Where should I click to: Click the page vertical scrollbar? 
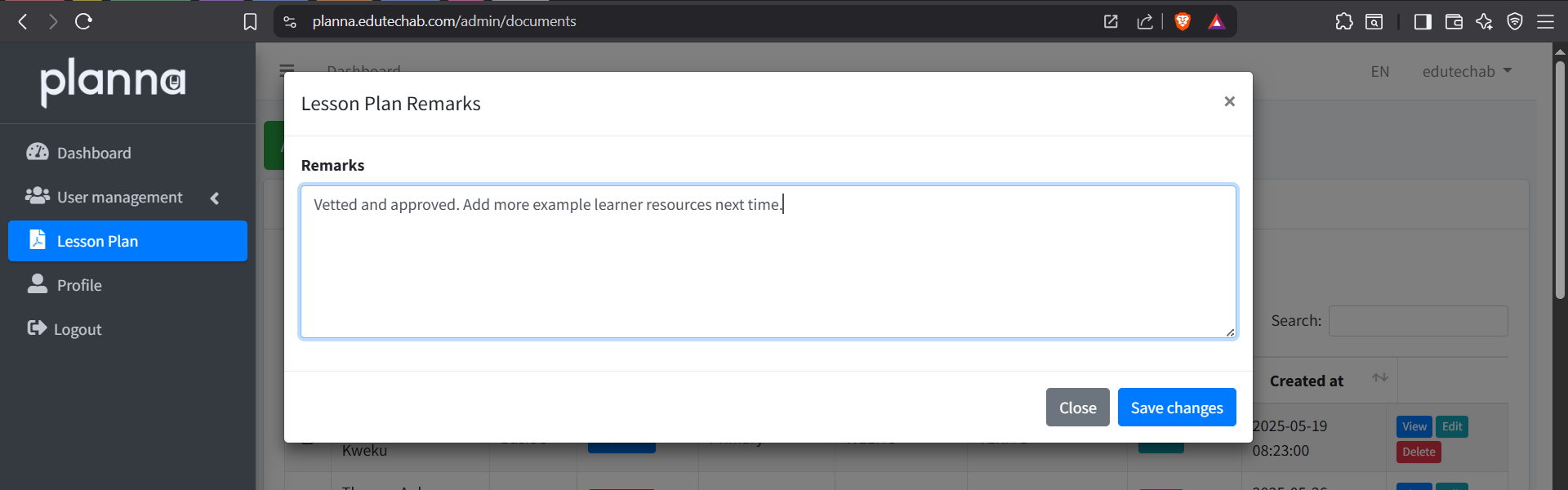[1560, 180]
